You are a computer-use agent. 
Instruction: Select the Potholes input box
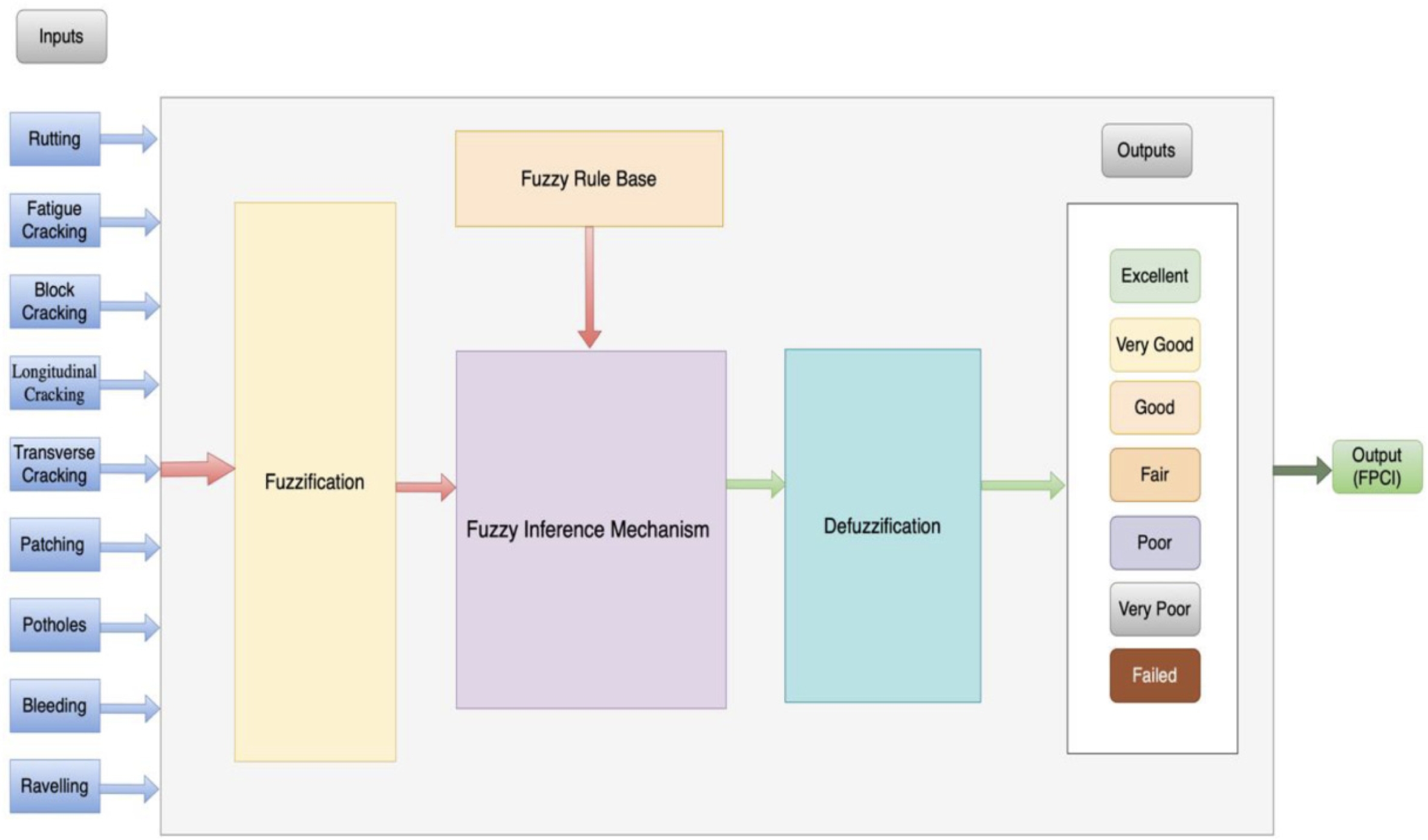point(54,624)
